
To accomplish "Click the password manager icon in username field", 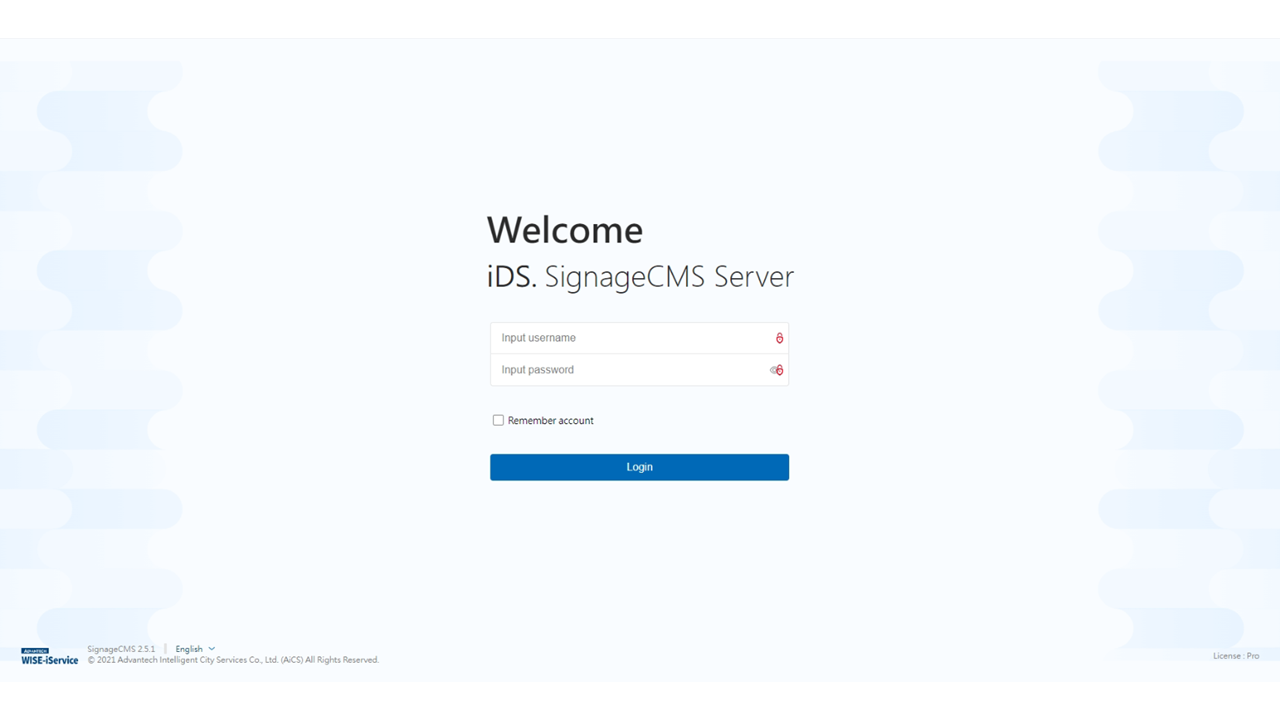I will coord(779,338).
